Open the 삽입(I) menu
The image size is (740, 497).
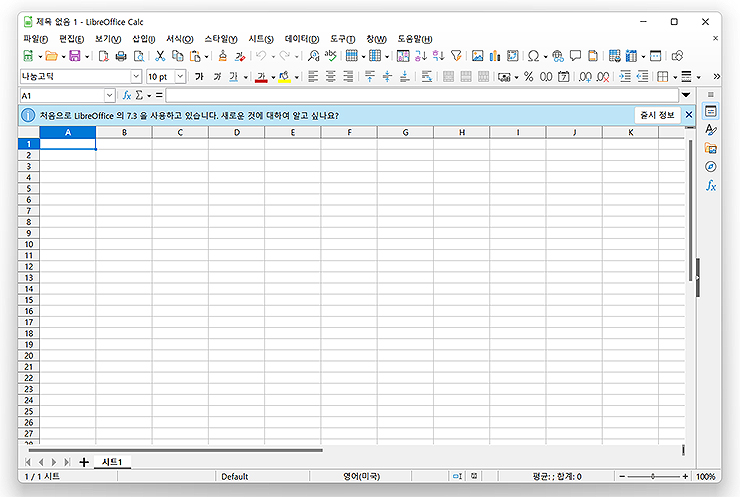coord(143,39)
